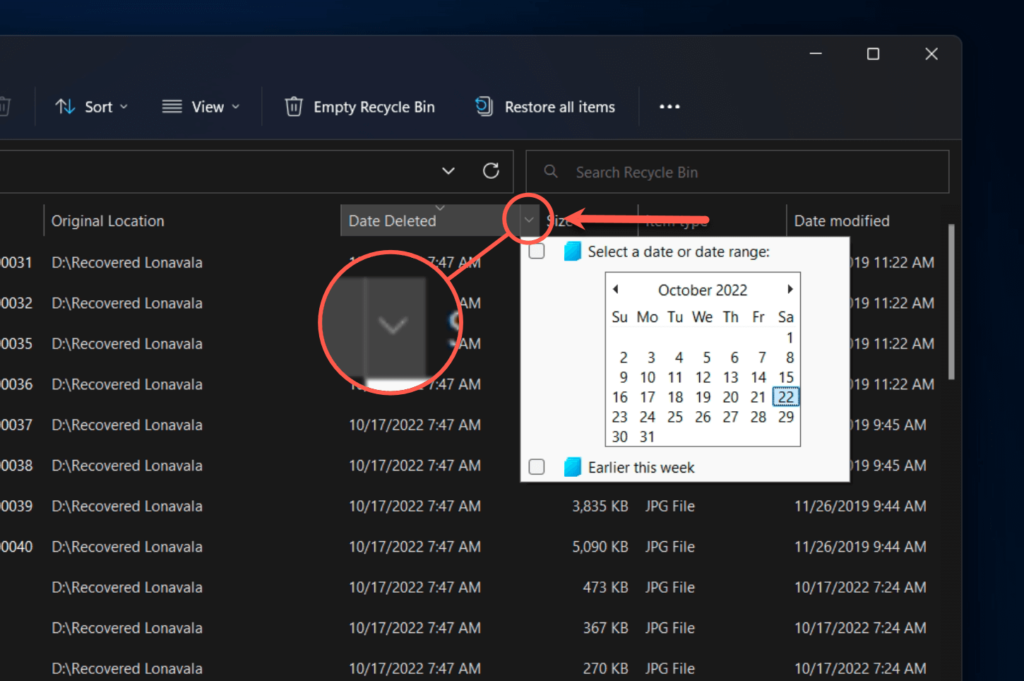Click the Date modified column header
Screen dimensions: 1024x681
tap(841, 220)
